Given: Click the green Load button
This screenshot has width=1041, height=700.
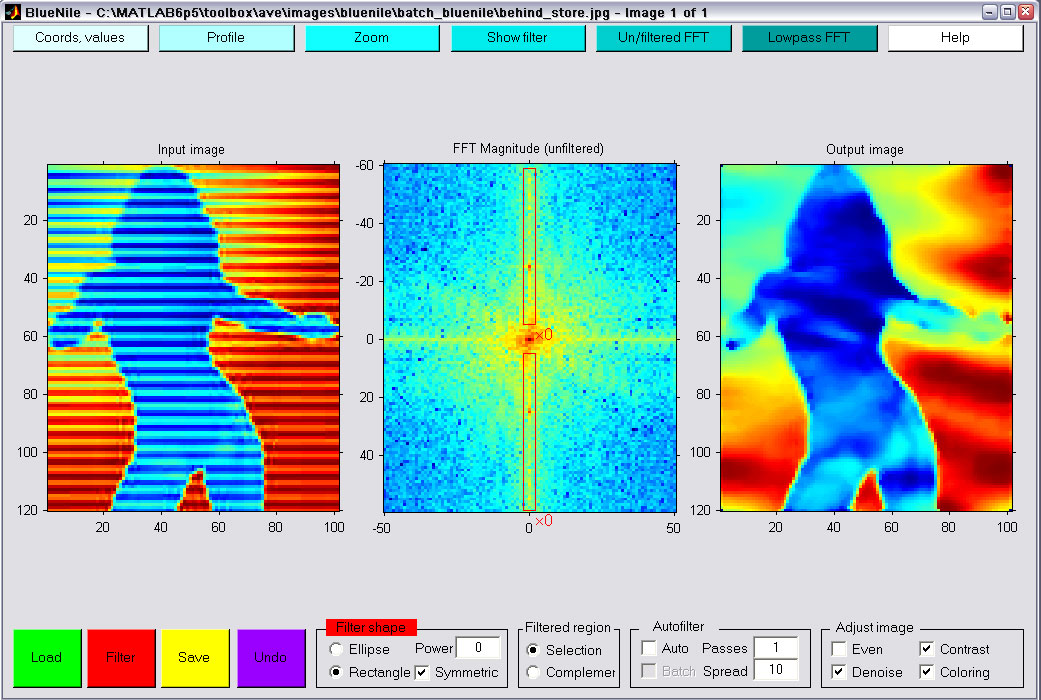Looking at the screenshot, I should click(x=47, y=657).
